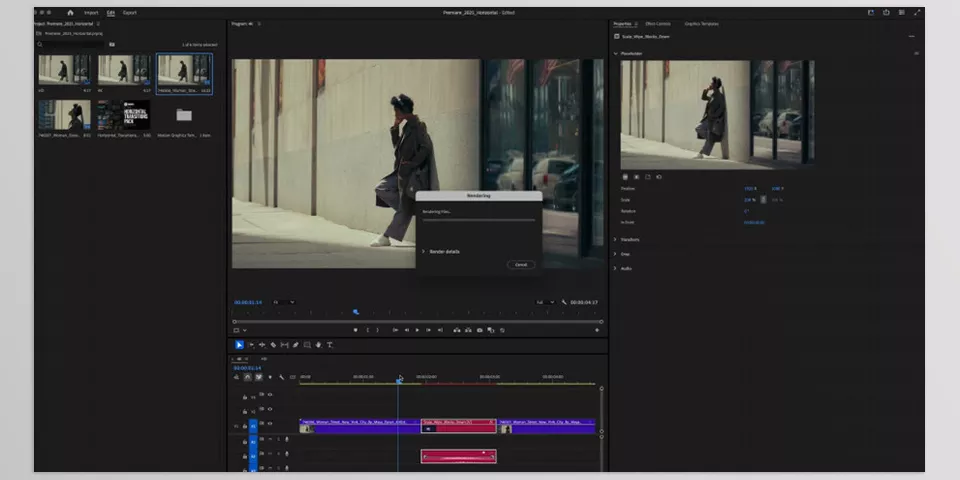Click the Step Forward one frame button
The height and width of the screenshot is (480, 960).
pos(429,330)
